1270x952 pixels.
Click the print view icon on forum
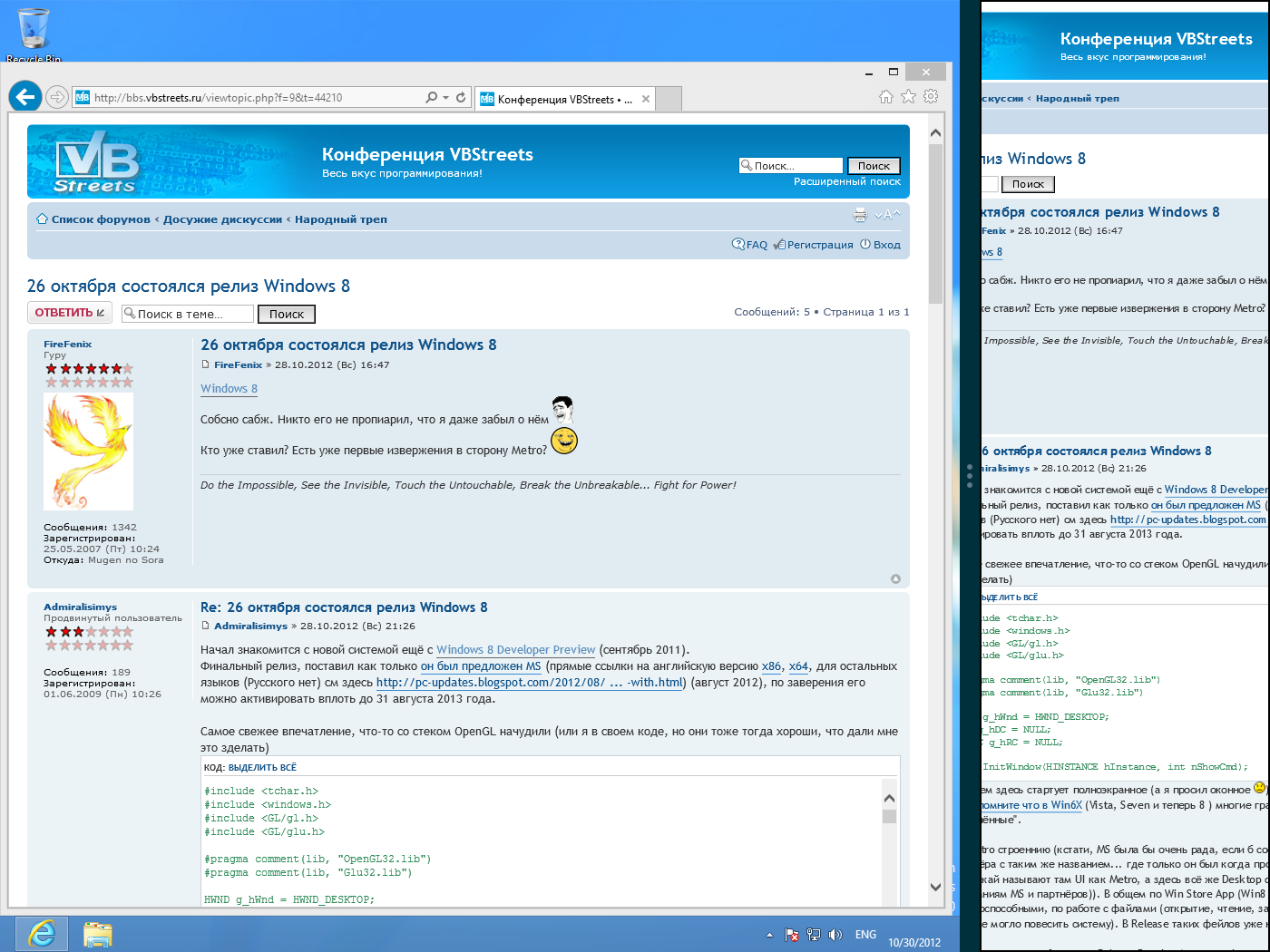pos(860,215)
